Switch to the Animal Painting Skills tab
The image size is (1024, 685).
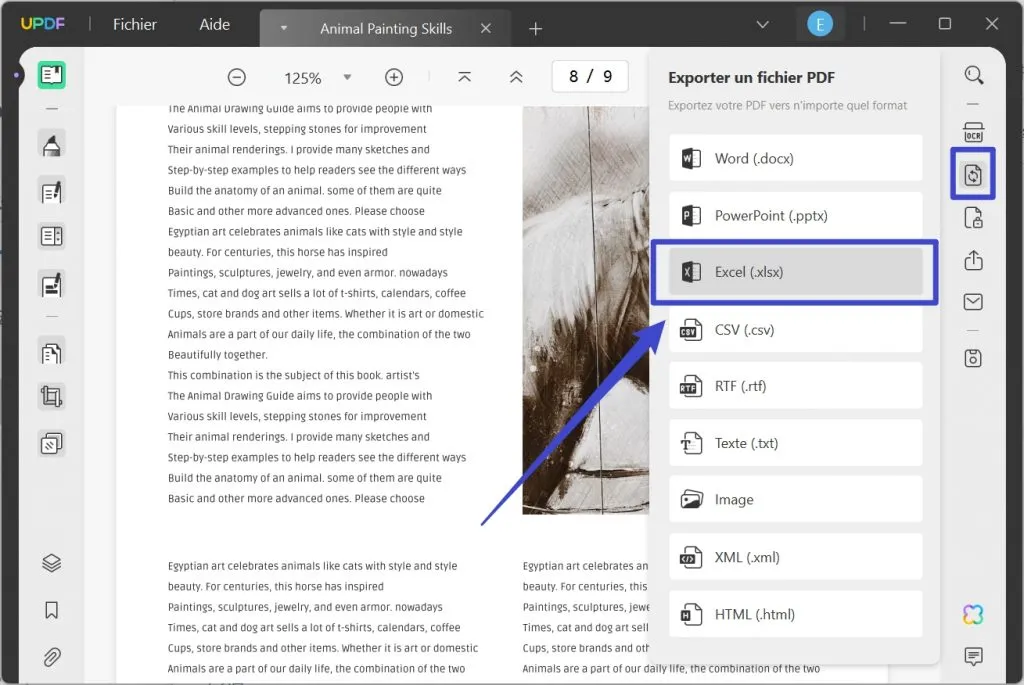coord(386,28)
